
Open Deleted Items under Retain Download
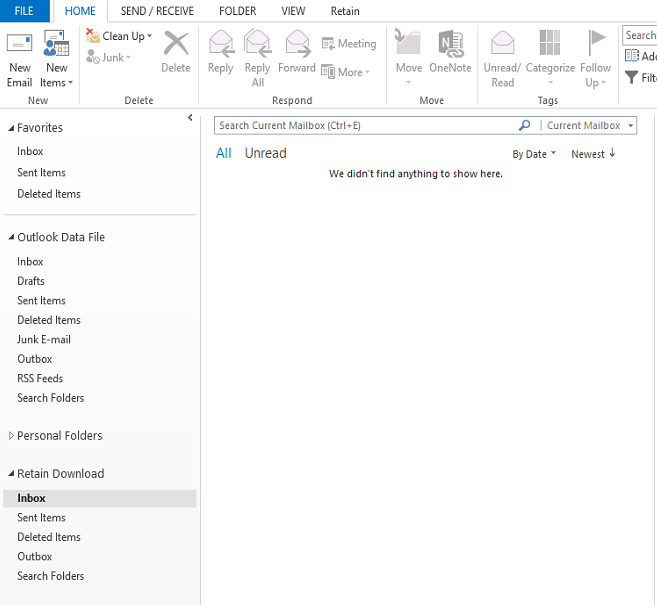point(49,537)
